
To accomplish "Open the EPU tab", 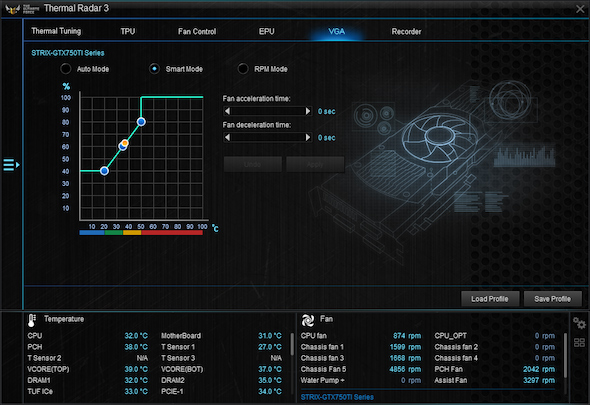I will [x=266, y=31].
